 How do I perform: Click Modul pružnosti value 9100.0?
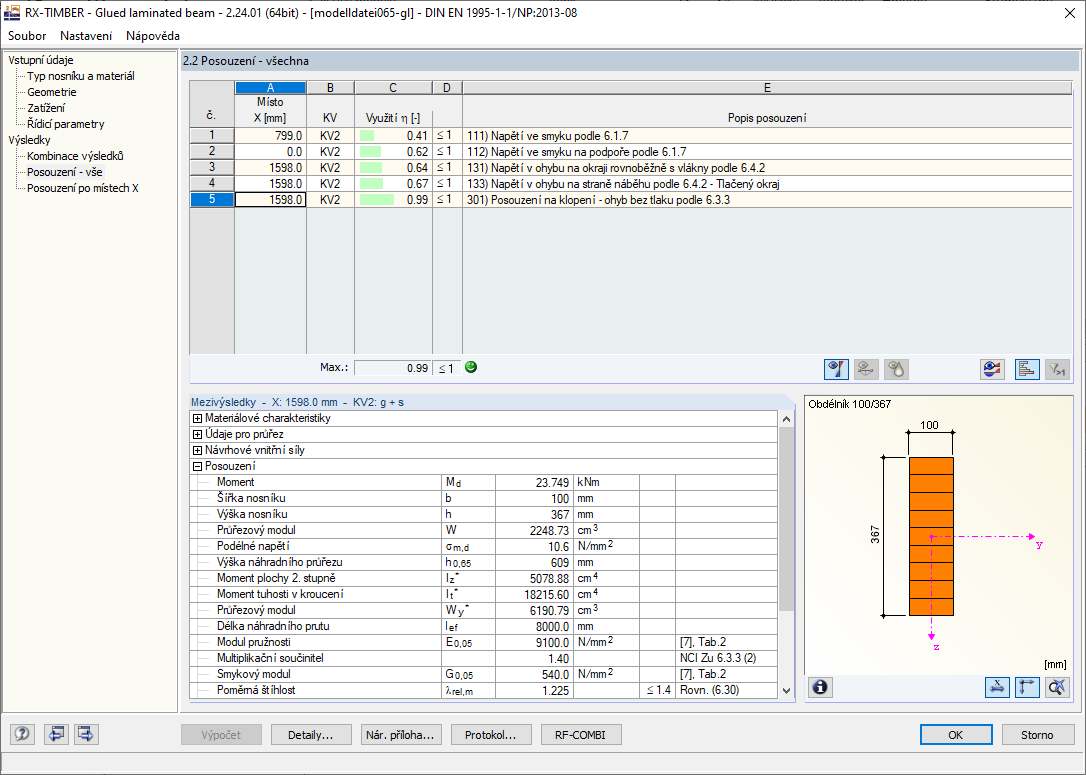(x=535, y=642)
